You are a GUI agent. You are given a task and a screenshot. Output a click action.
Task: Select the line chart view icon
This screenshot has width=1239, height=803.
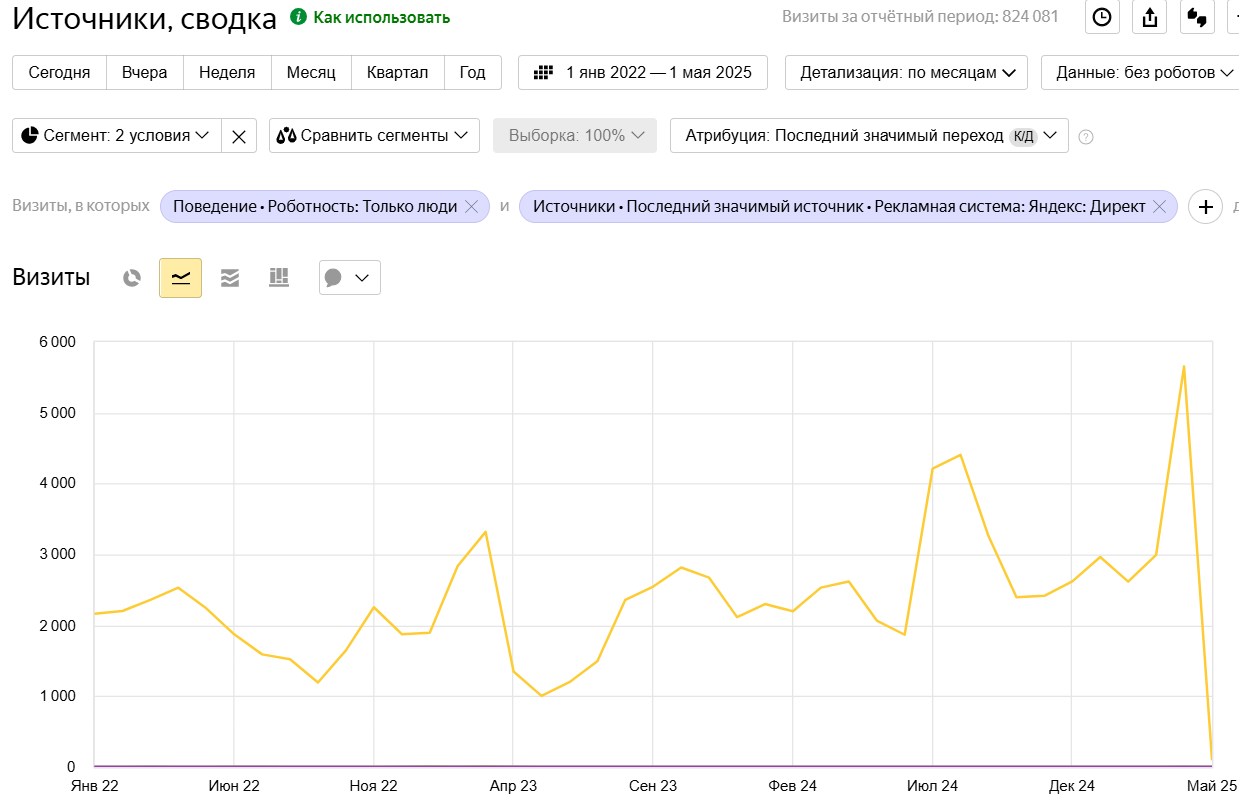[x=181, y=278]
